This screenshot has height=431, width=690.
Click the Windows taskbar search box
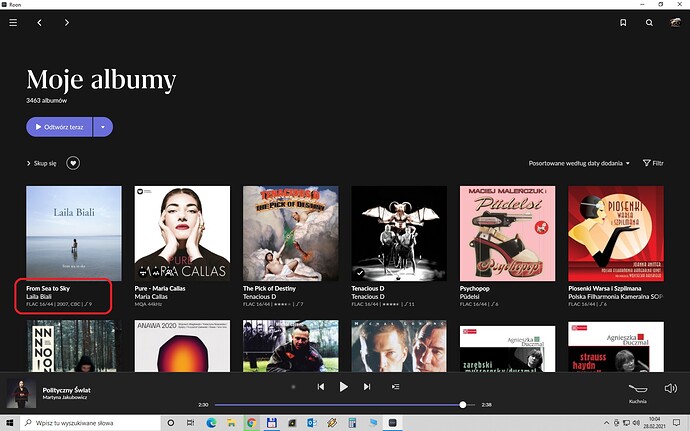click(x=90, y=423)
